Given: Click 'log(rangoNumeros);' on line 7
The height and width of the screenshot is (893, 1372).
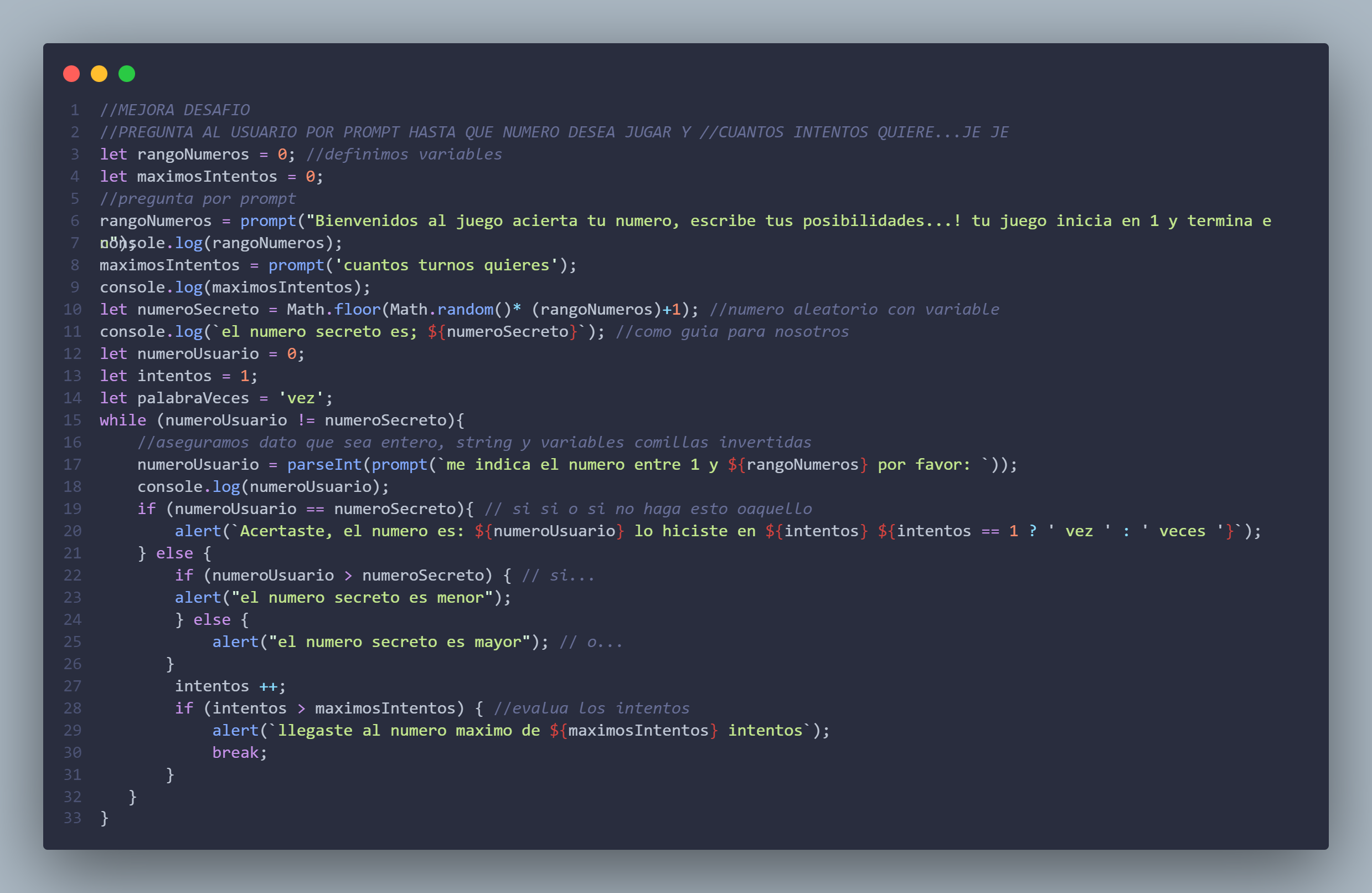Looking at the screenshot, I should point(259,243).
